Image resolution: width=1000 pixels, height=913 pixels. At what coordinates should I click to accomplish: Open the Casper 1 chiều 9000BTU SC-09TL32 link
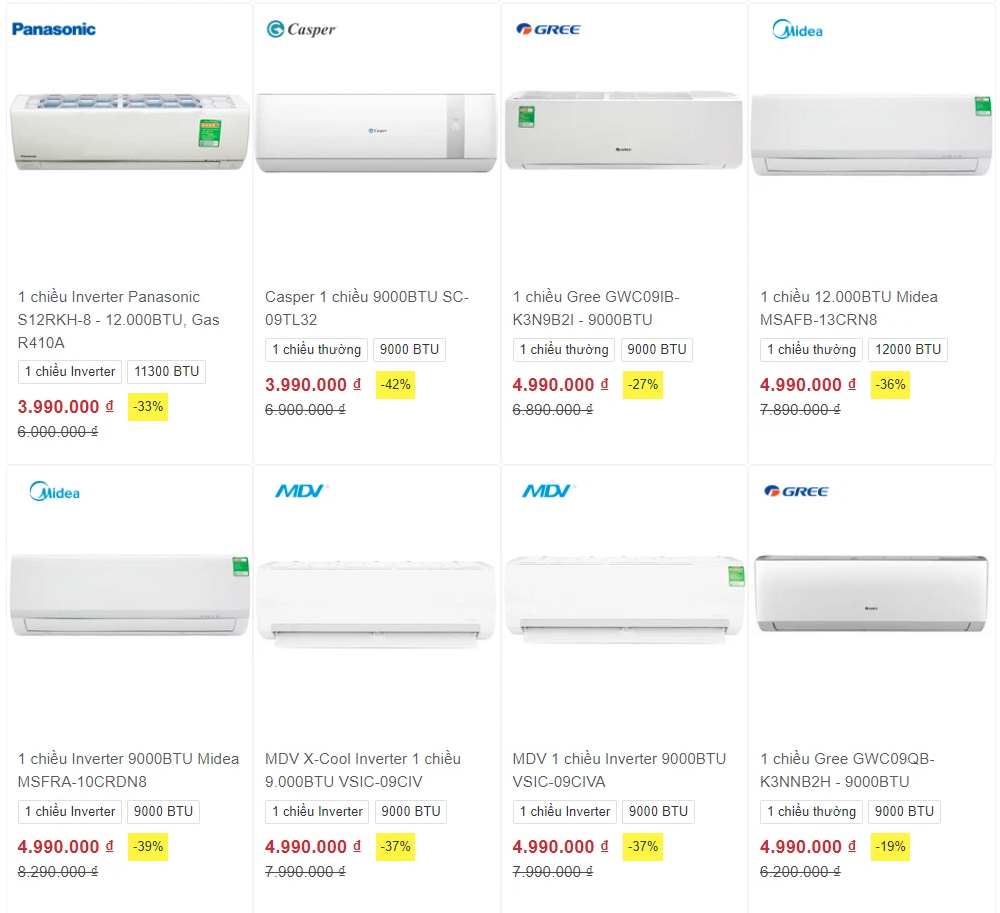[367, 308]
